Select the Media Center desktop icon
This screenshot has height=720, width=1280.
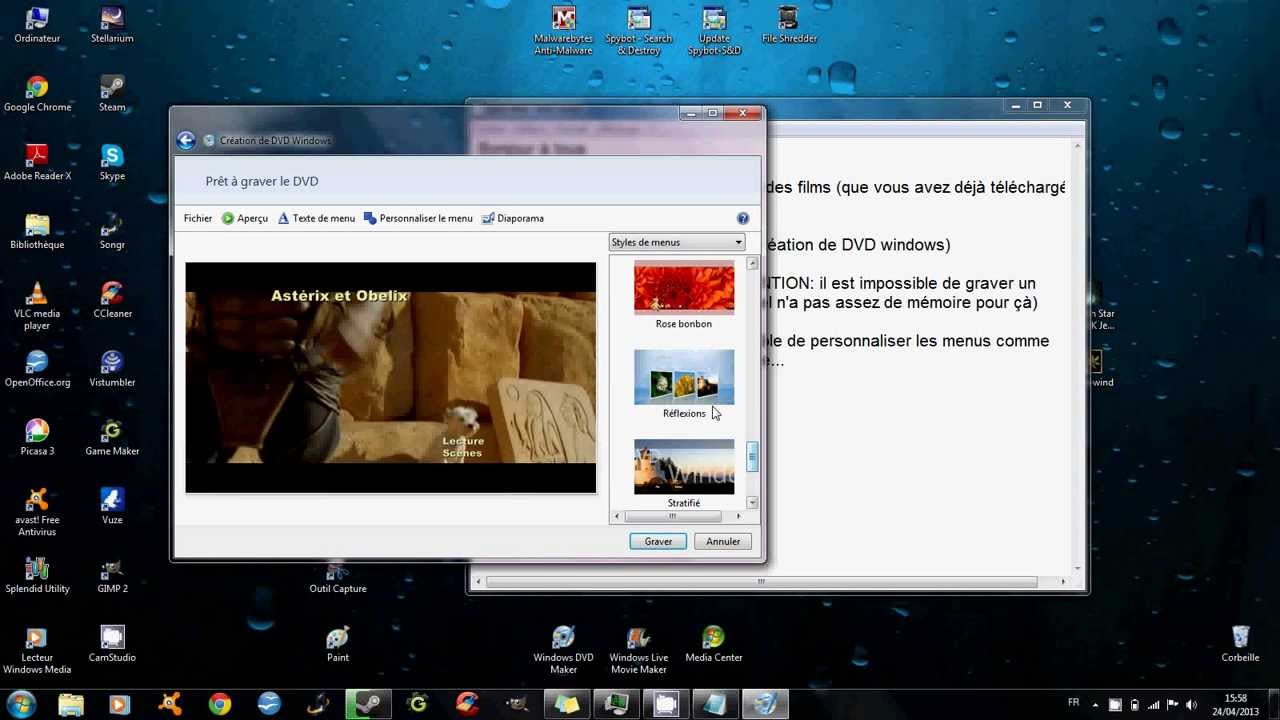pyautogui.click(x=714, y=644)
